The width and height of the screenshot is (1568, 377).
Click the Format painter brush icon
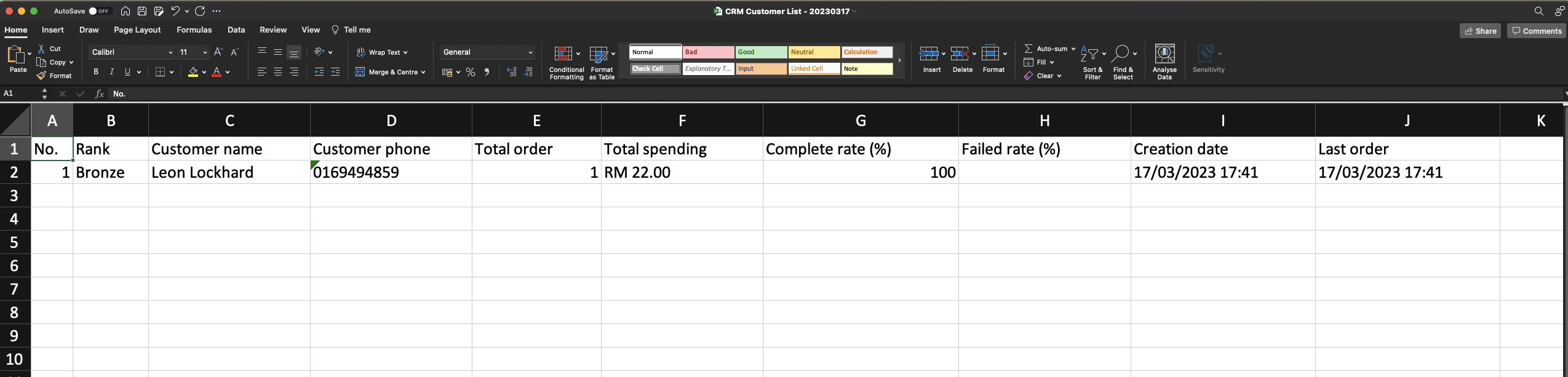tap(41, 76)
